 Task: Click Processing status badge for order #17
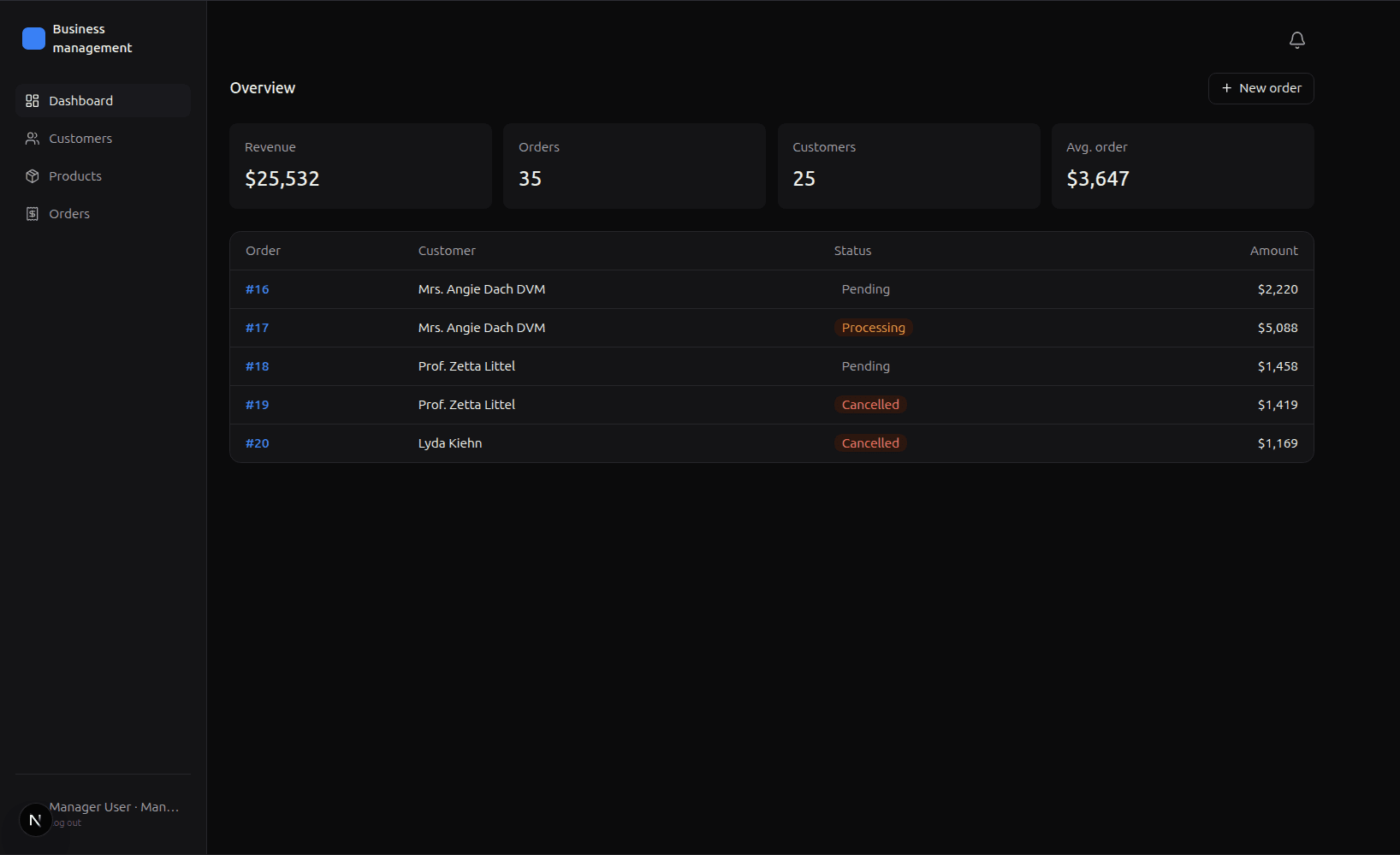[x=873, y=328]
